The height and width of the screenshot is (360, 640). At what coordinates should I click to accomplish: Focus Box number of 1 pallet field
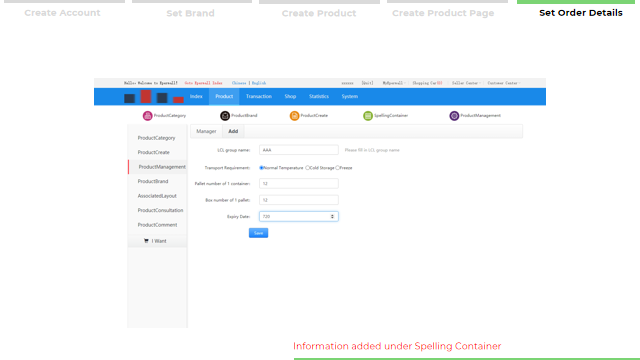(299, 200)
